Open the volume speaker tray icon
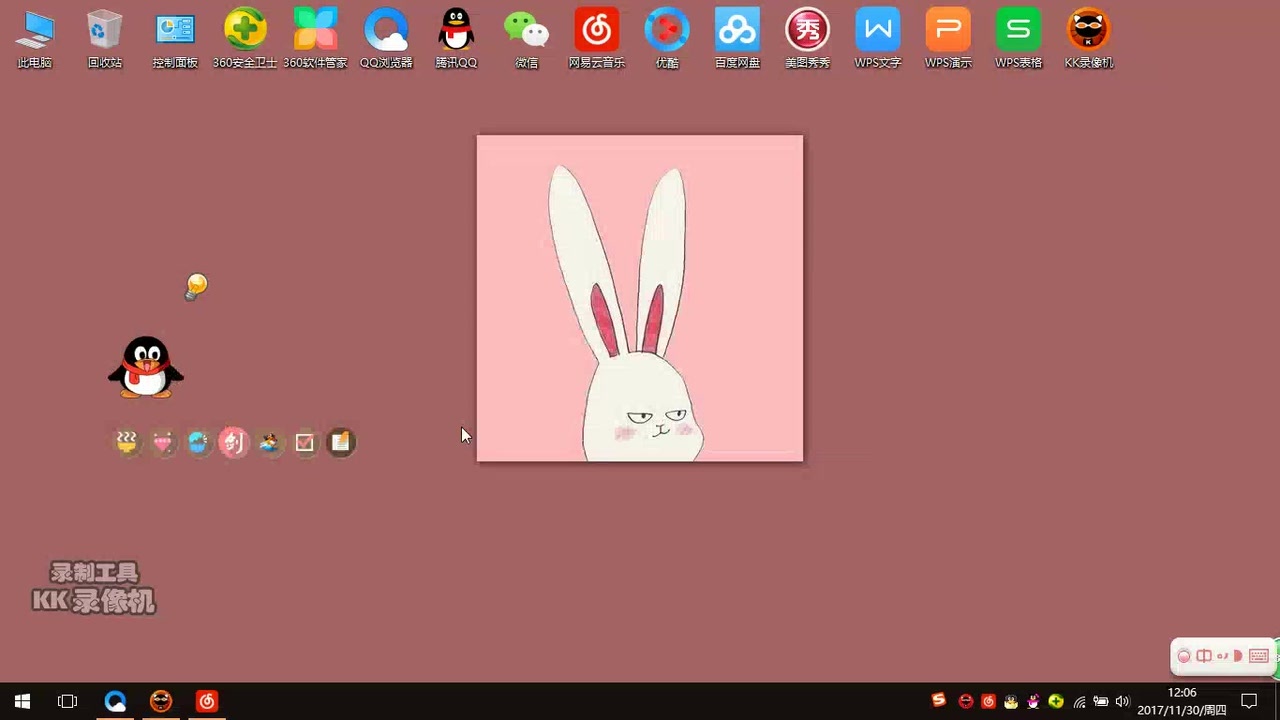Image resolution: width=1280 pixels, height=720 pixels. [x=1123, y=701]
